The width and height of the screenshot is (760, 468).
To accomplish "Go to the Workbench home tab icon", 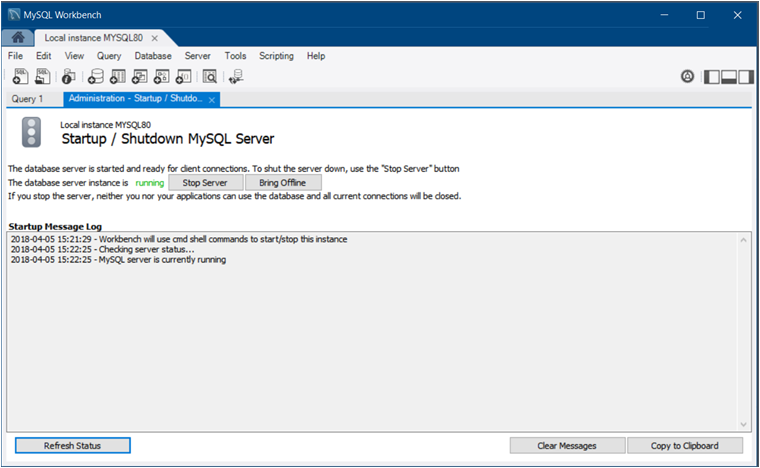I will click(18, 37).
